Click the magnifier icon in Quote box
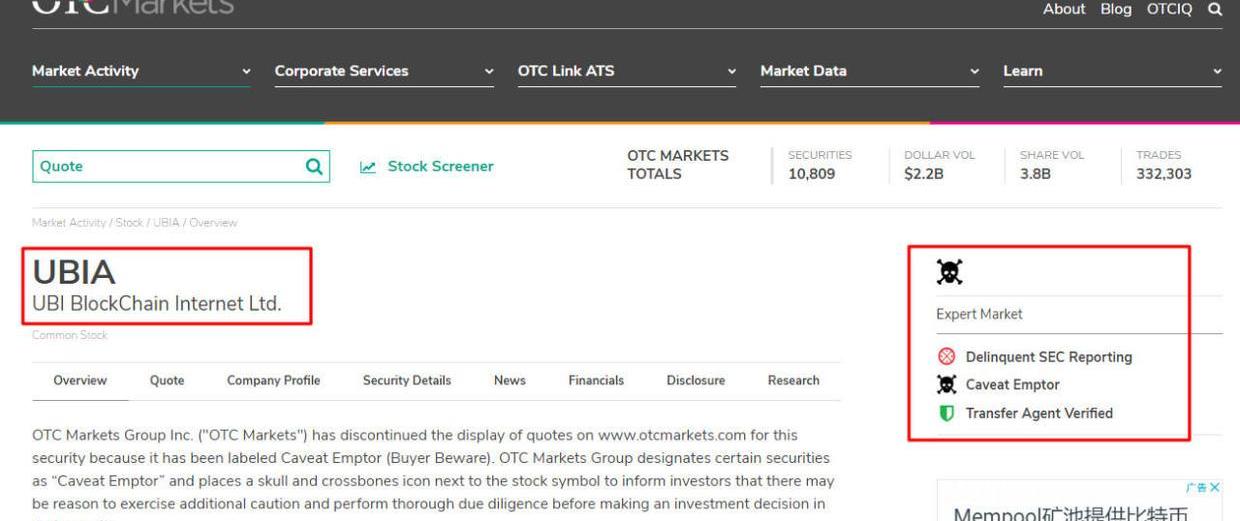The width and height of the screenshot is (1240, 521). point(314,166)
